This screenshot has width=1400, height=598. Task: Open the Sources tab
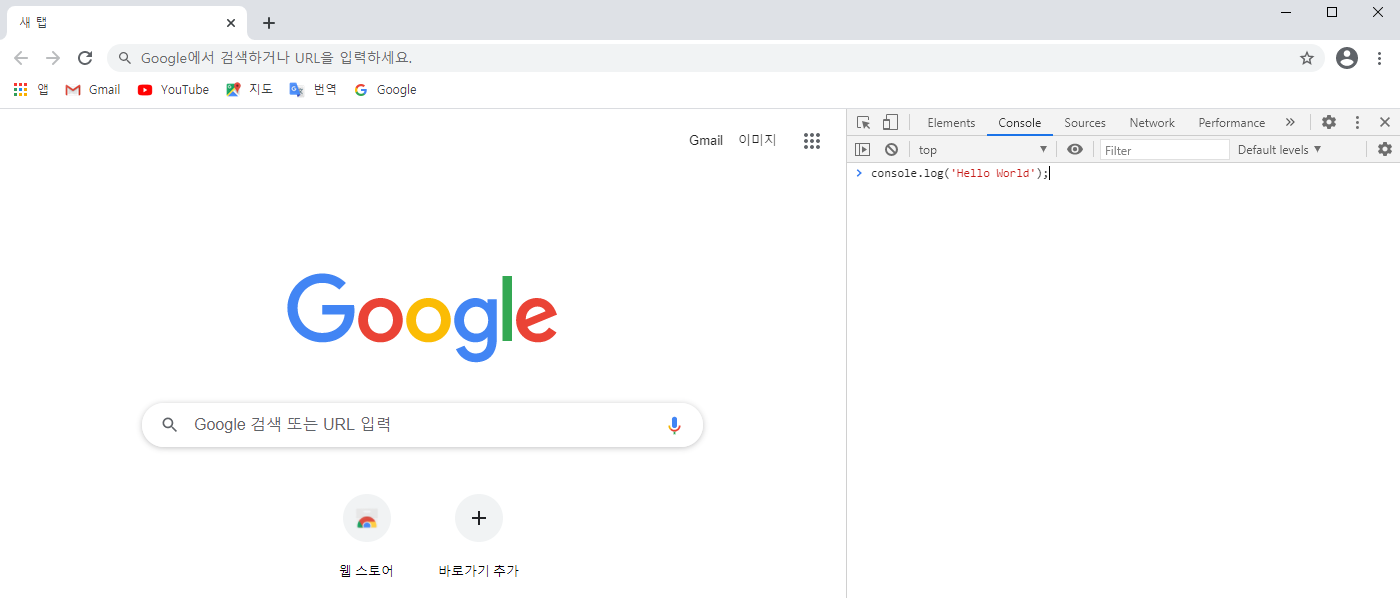pos(1085,122)
